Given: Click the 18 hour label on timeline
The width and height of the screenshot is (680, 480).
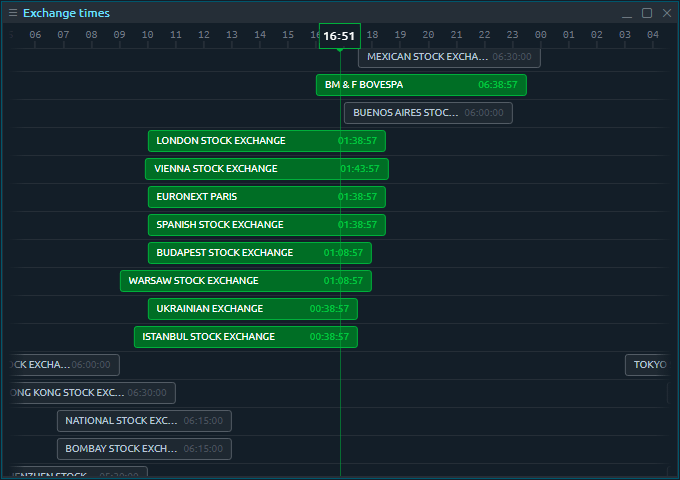Looking at the screenshot, I should click(372, 35).
